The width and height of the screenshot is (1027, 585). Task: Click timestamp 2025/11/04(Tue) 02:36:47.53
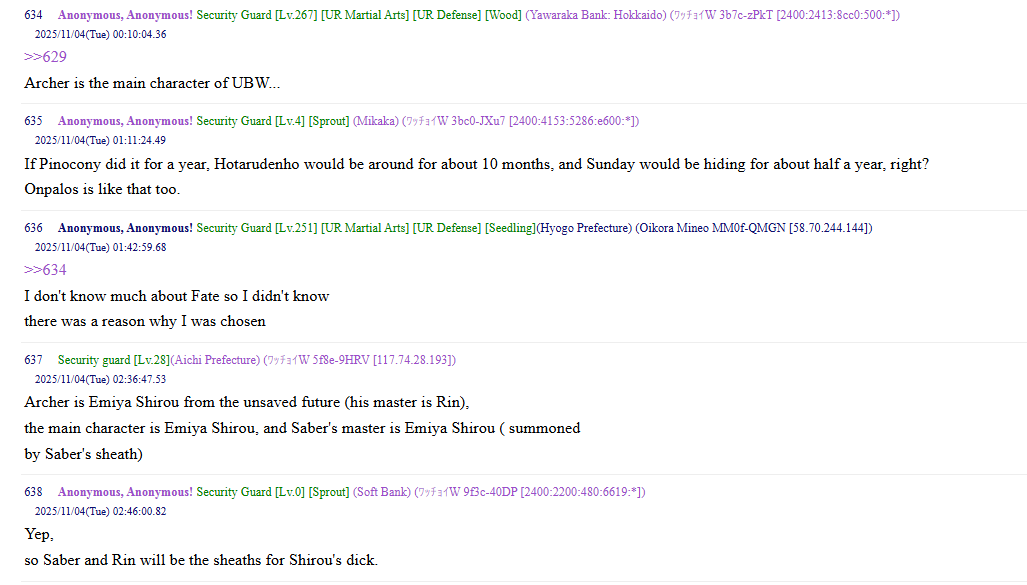[x=100, y=380]
